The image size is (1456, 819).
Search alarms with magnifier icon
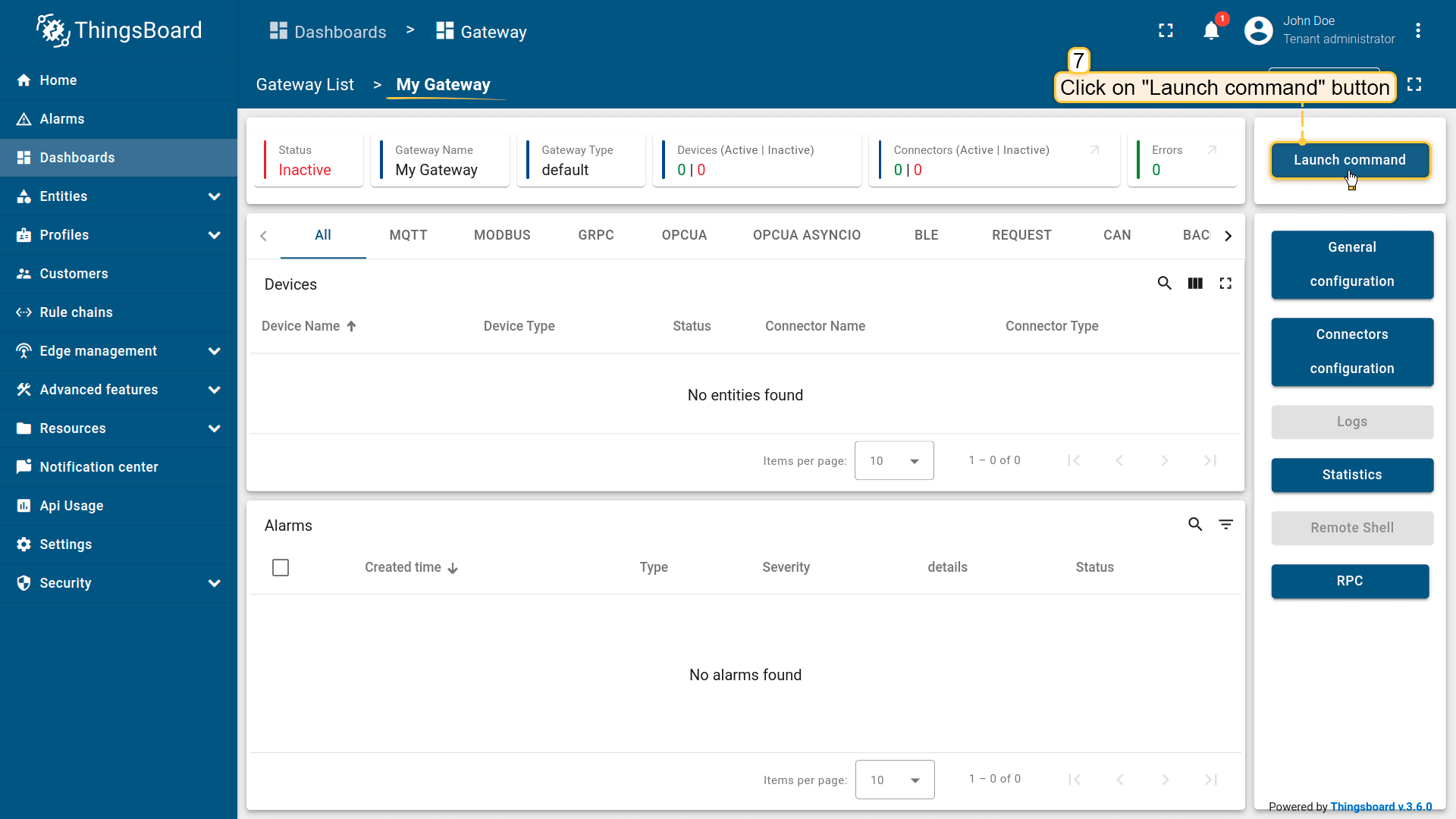coord(1195,525)
